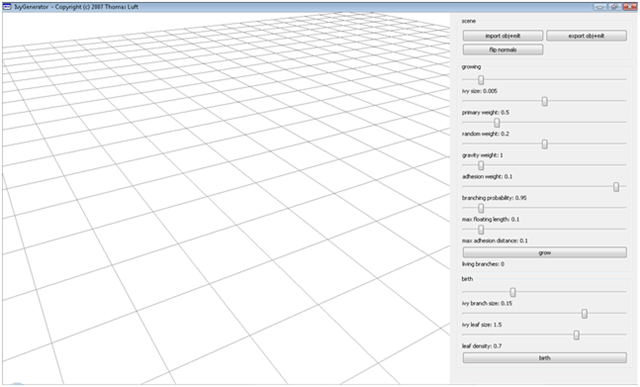Viewport: 640px width, 387px height.
Task: Maximize the IvyGenerator window
Action: (x=614, y=7)
